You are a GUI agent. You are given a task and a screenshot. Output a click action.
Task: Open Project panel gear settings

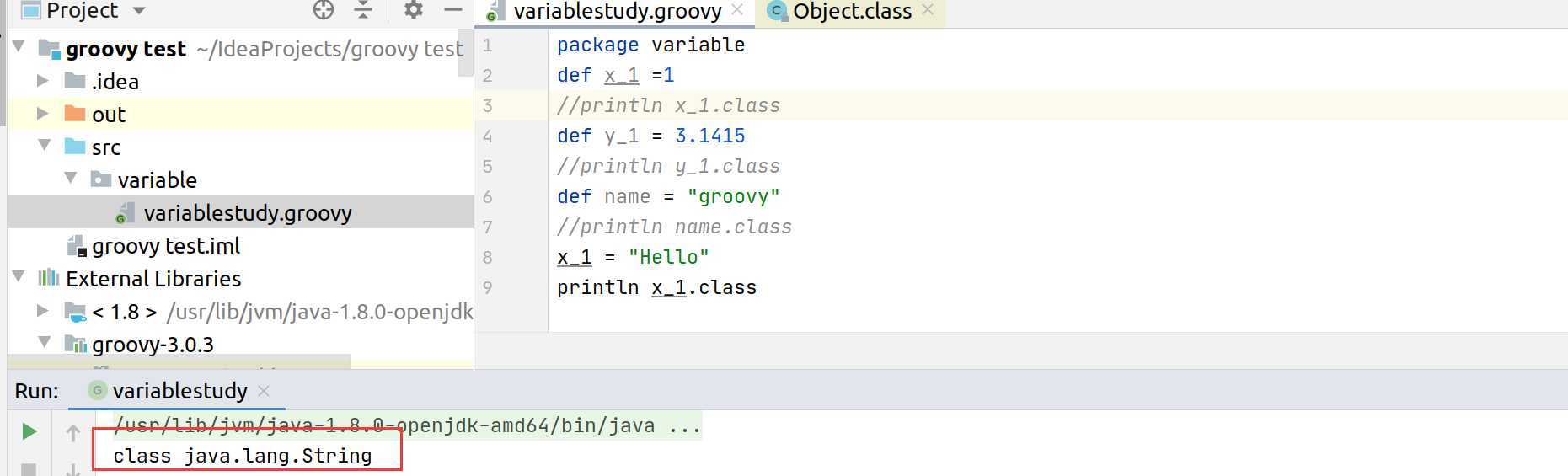click(x=413, y=10)
